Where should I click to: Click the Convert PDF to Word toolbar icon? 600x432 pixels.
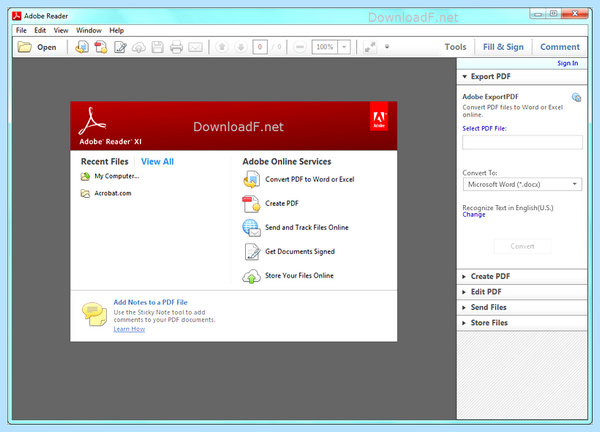tap(82, 47)
